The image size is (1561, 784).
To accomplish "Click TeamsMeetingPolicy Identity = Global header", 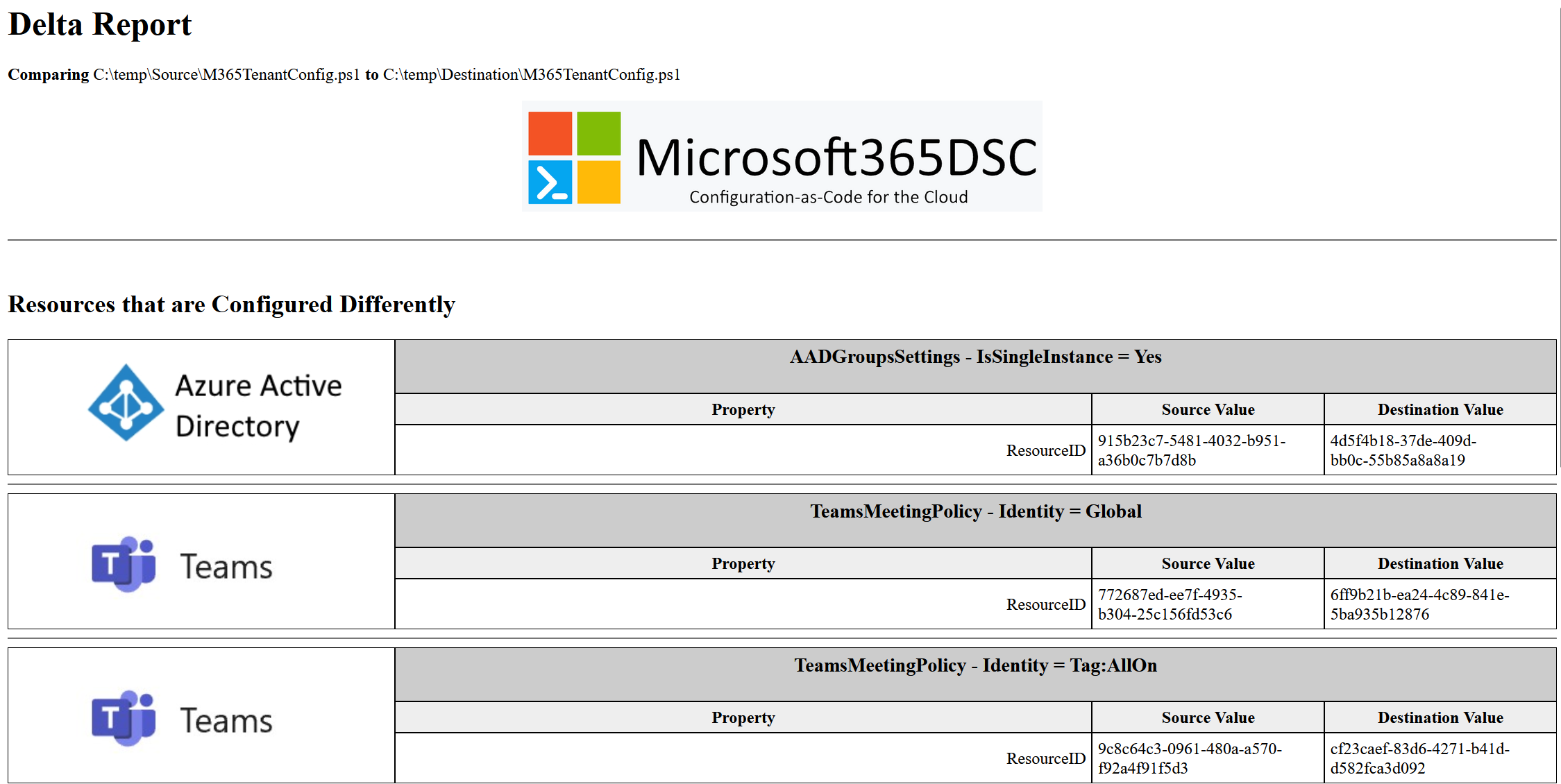I will pos(975,511).
